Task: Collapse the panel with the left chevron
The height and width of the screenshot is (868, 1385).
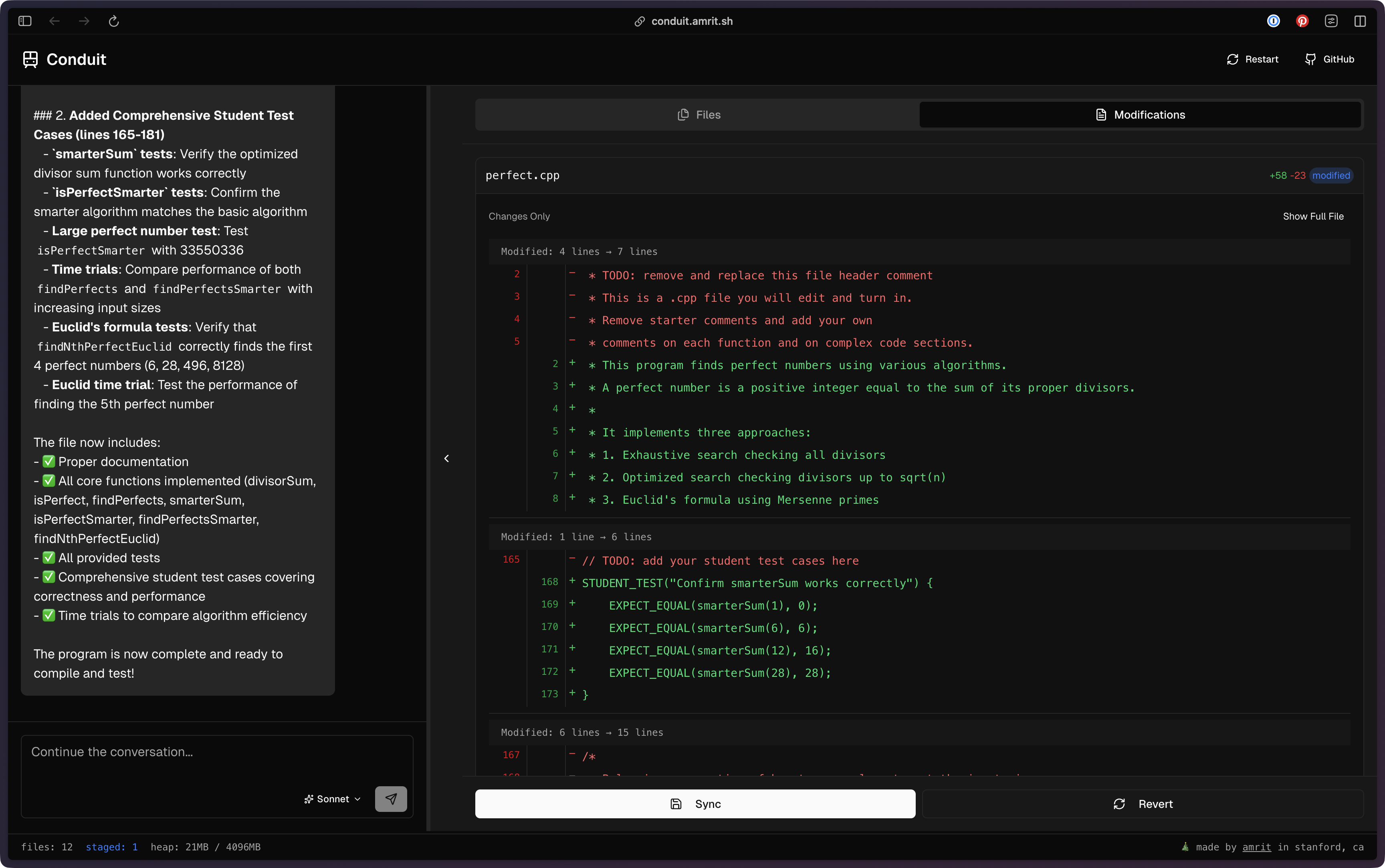Action: 446,458
